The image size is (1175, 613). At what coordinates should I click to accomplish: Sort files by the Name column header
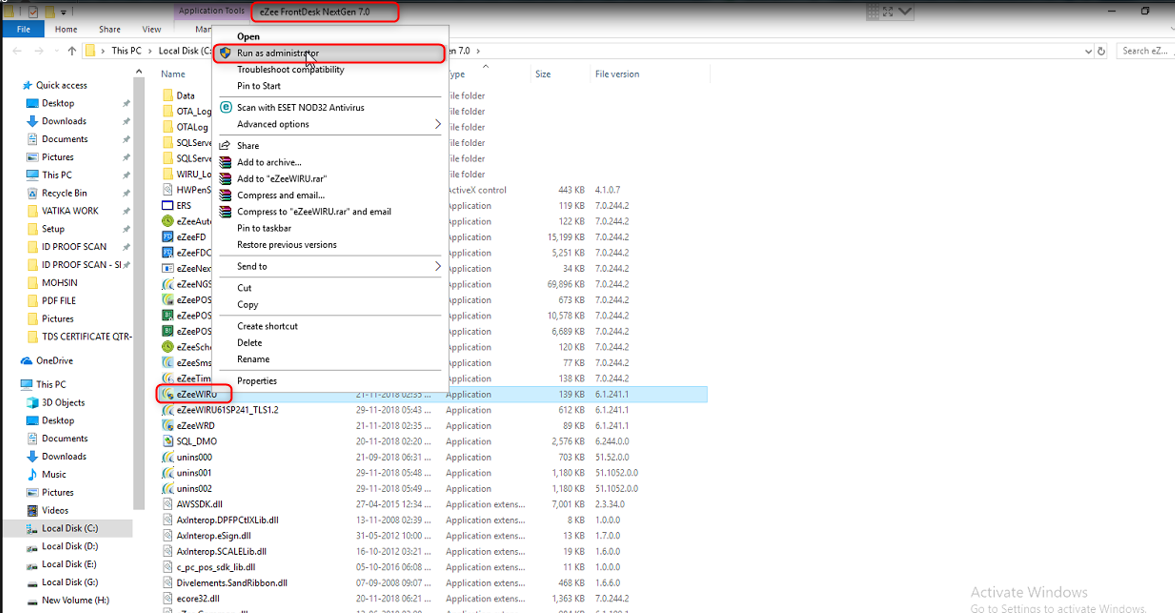173,74
